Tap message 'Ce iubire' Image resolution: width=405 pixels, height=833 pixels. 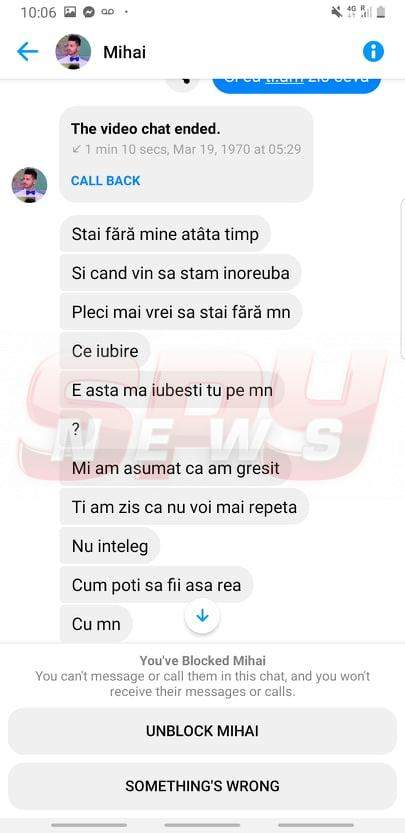pyautogui.click(x=105, y=351)
